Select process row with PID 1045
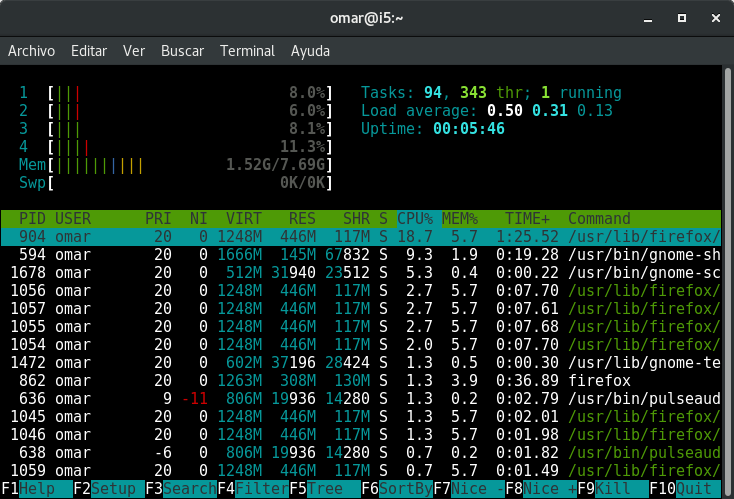This screenshot has height=499, width=734. coord(361,417)
